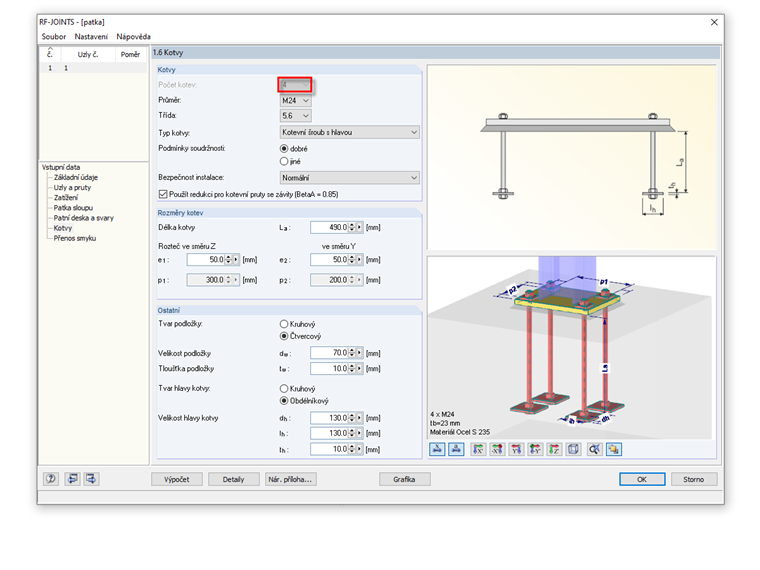Open help with question mark button
The image size is (760, 570).
pos(50,479)
